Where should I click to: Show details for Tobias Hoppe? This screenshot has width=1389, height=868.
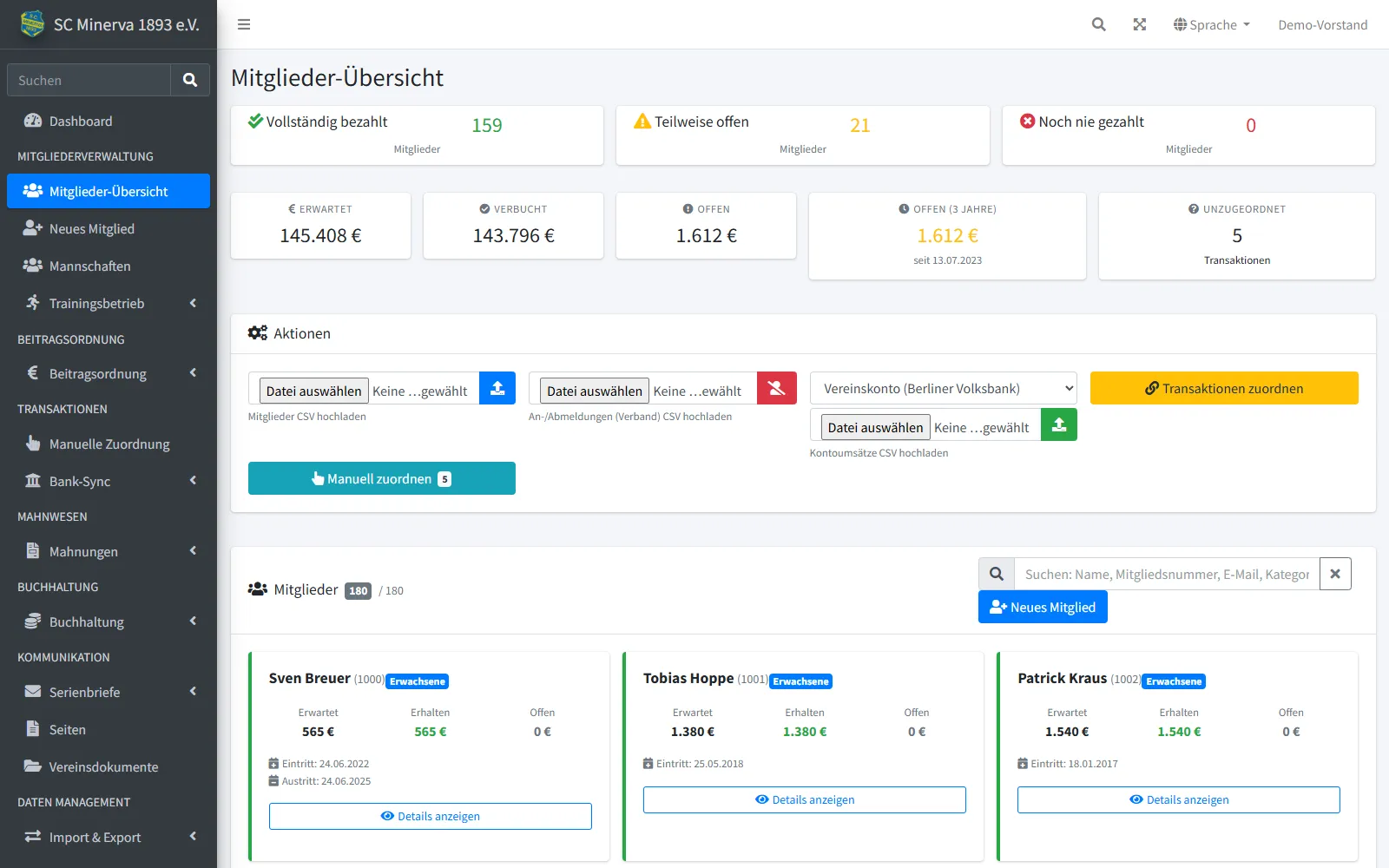(805, 799)
